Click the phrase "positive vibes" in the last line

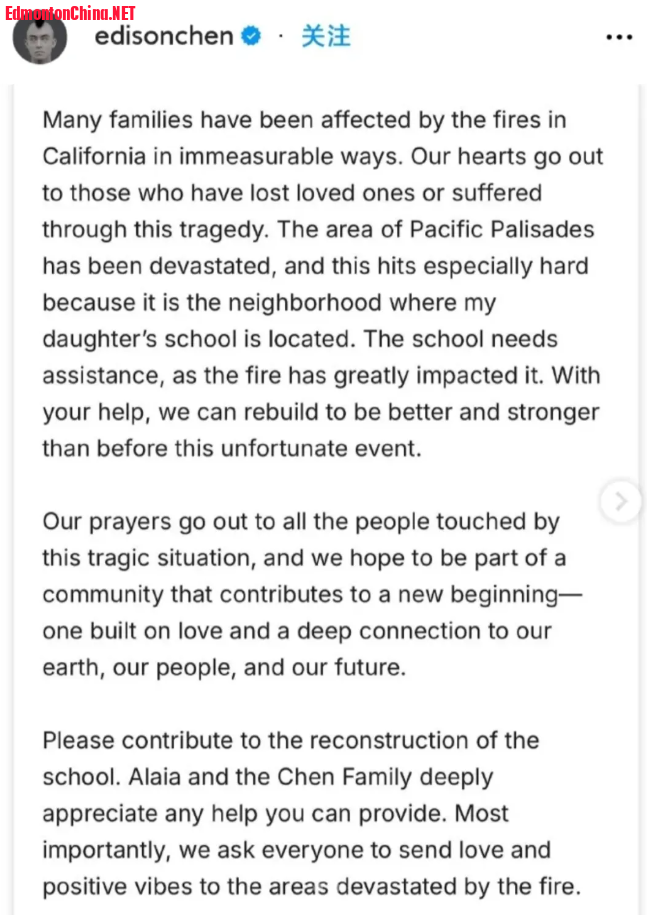117,886
